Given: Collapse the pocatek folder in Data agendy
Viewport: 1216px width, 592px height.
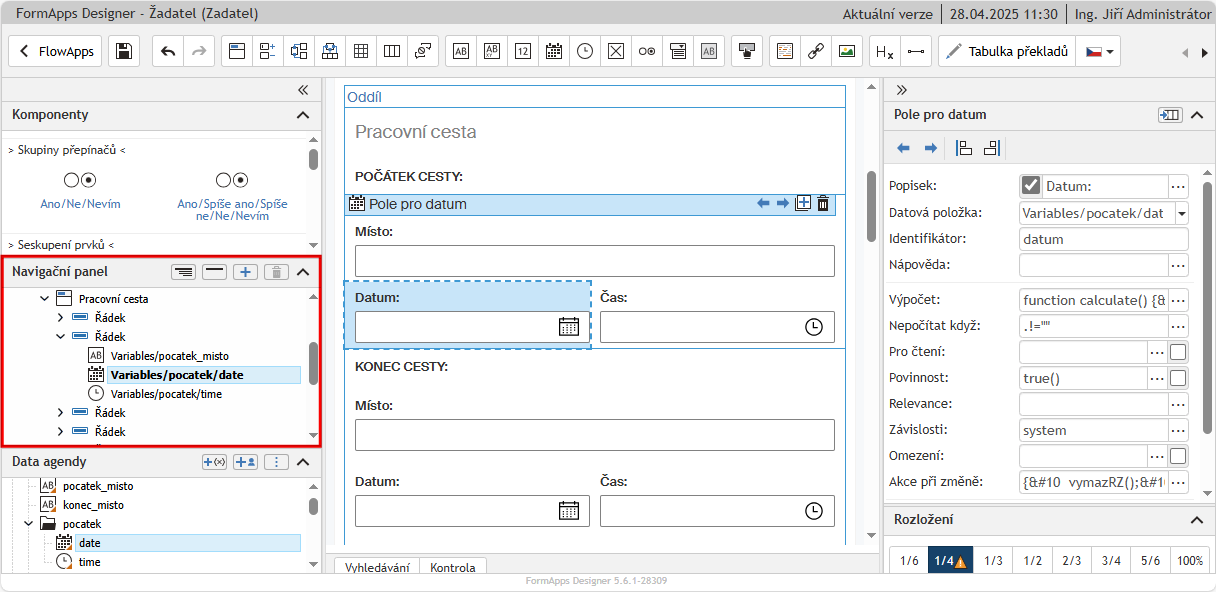Looking at the screenshot, I should click(x=28, y=524).
